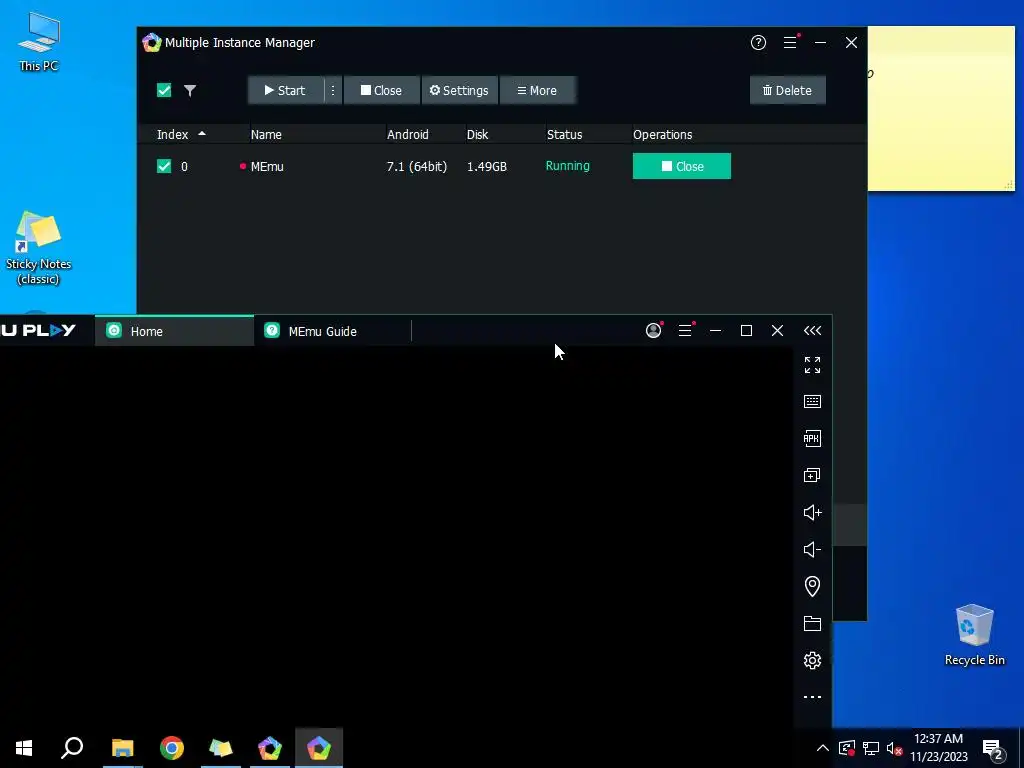Screen dimensions: 1024x768
Task: Open the network tray icon
Action: [x=871, y=748]
